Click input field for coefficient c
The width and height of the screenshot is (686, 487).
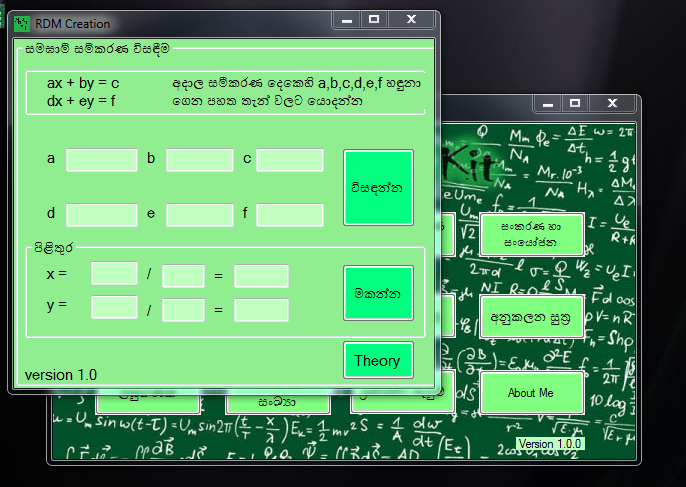290,160
